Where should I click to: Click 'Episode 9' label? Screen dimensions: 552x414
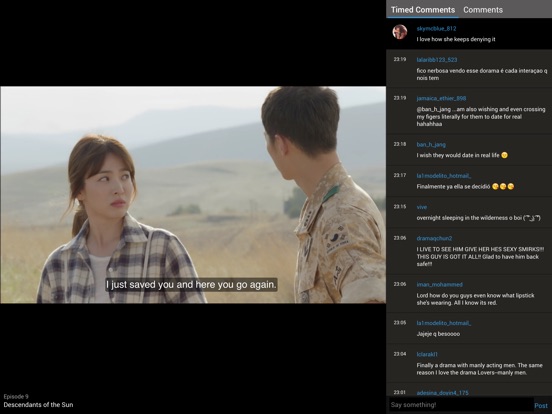[x=16, y=396]
